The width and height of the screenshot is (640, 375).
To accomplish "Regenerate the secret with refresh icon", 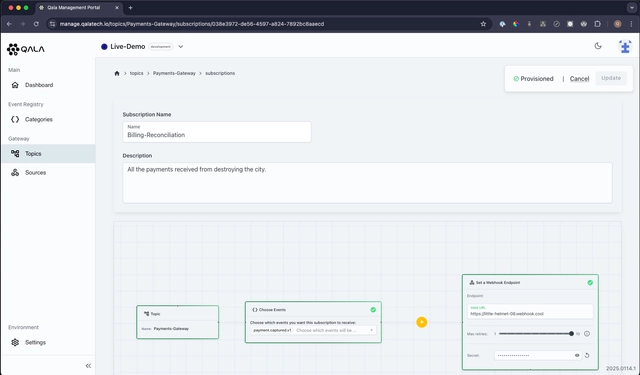I will tap(587, 355).
